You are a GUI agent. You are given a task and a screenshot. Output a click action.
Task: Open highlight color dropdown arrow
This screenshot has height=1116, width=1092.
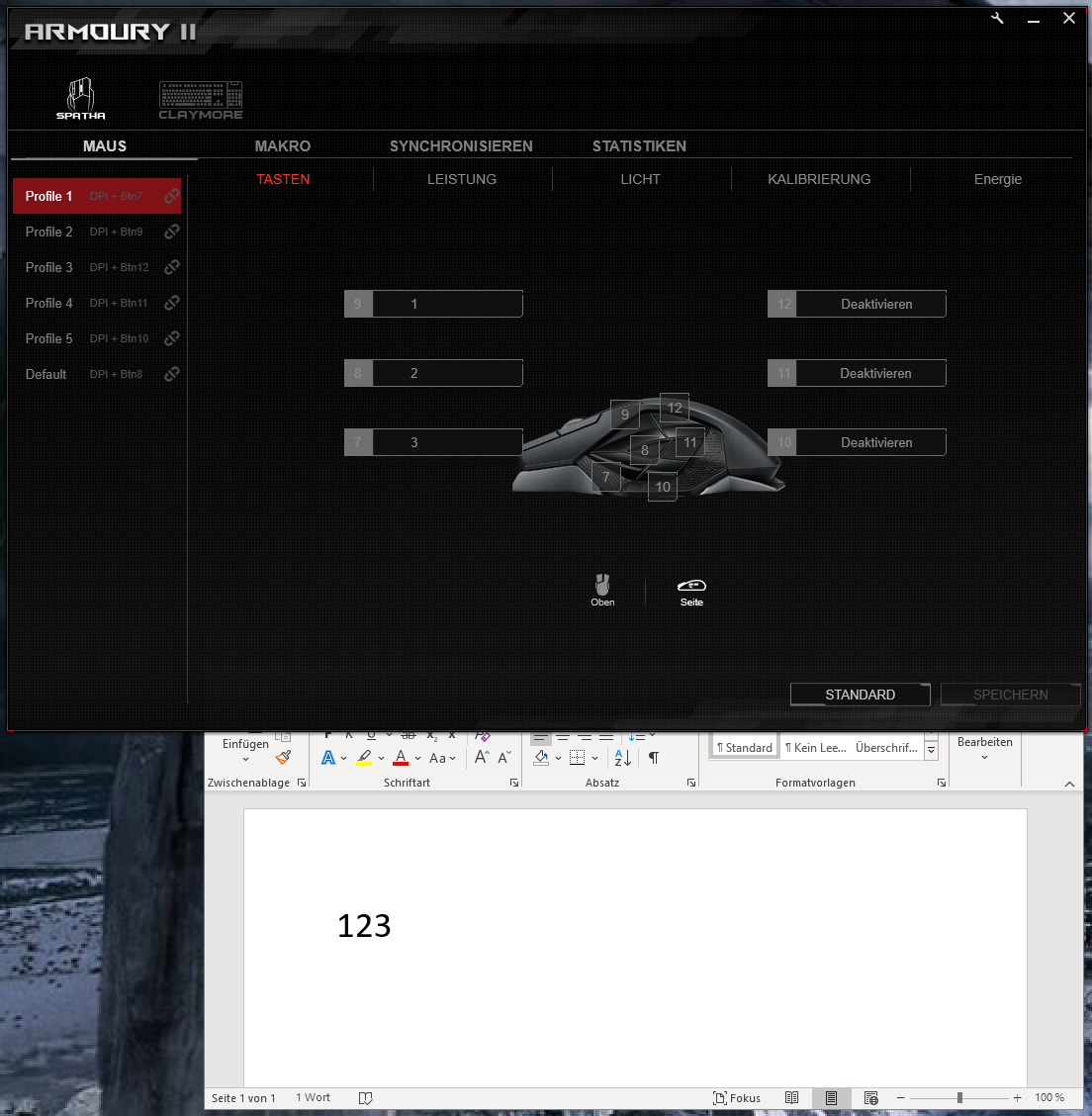point(382,759)
